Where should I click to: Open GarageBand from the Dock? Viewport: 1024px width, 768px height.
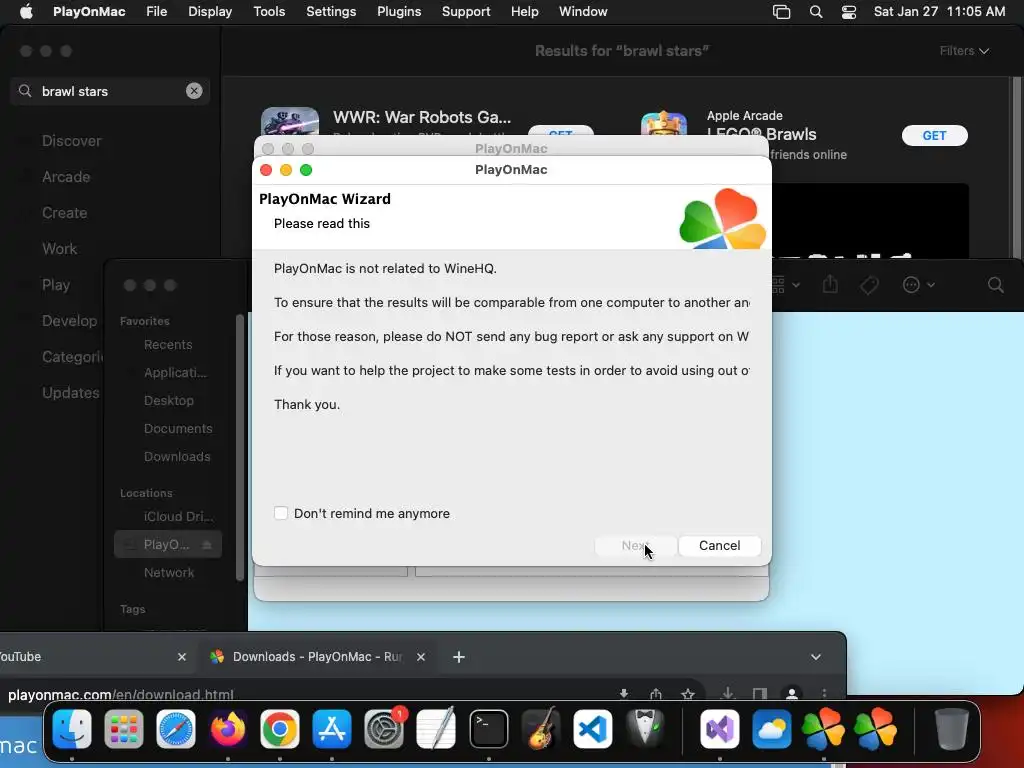point(541,729)
